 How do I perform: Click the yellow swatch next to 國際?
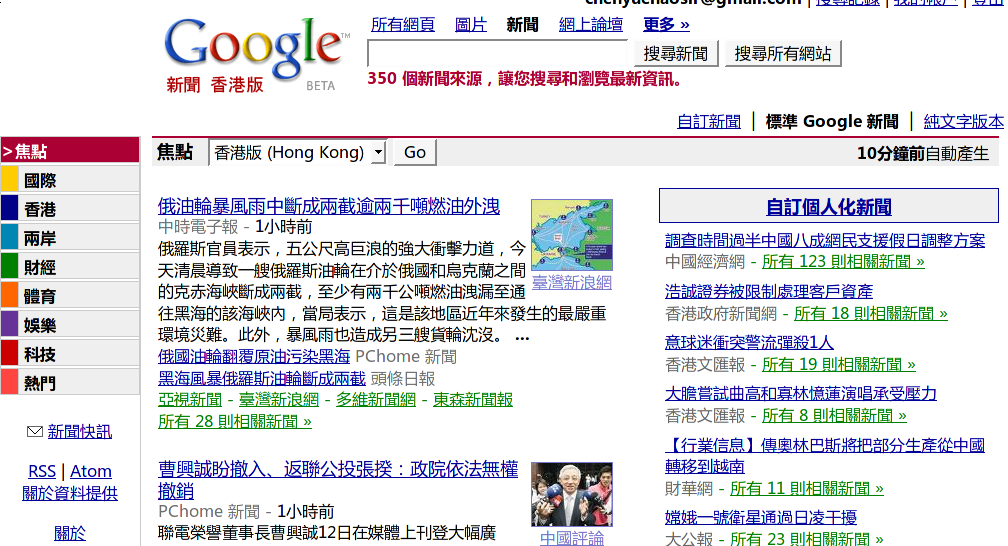10,179
